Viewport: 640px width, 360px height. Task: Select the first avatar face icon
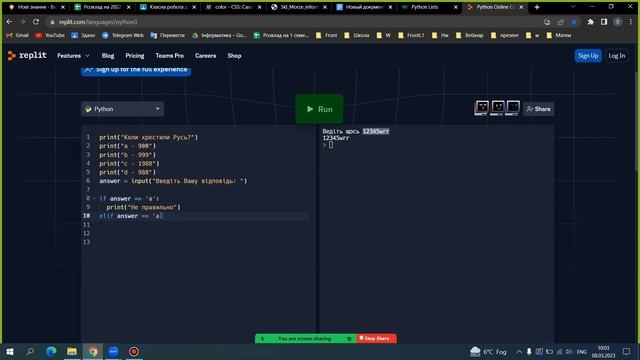(482, 108)
